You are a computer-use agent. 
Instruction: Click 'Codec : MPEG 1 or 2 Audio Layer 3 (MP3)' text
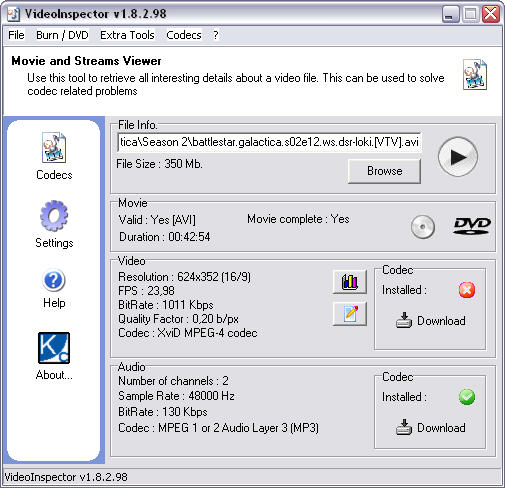[218, 428]
